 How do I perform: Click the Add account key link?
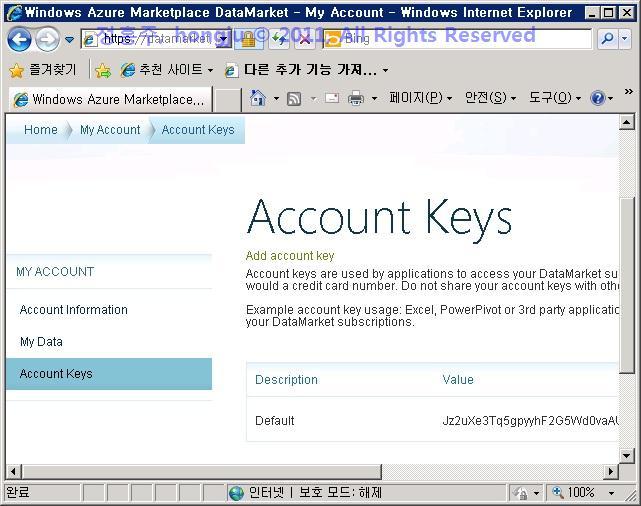tap(290, 256)
